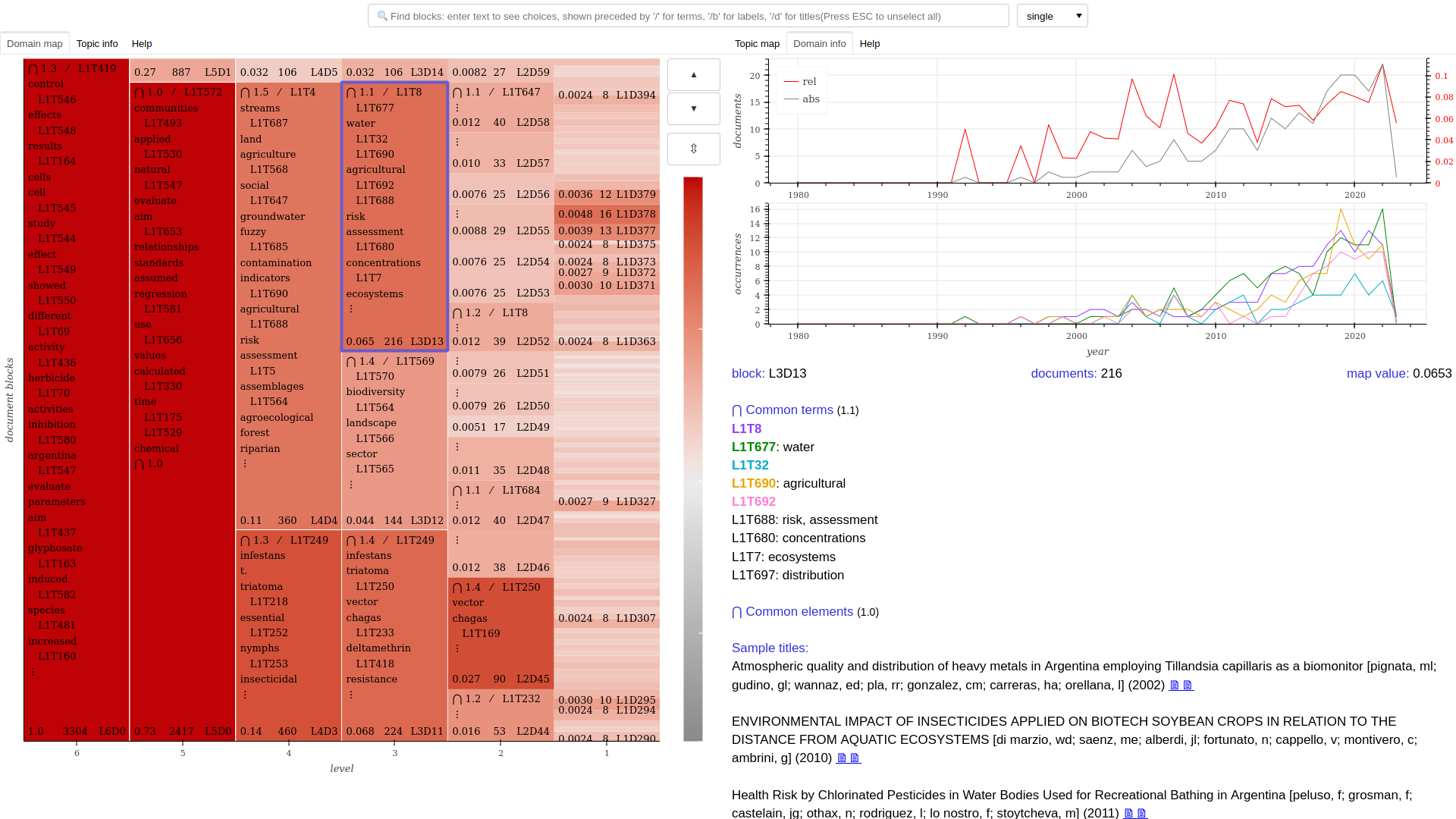This screenshot has height=819, width=1456.
Task: Click the intersection icon of L1T419 block
Action: coord(33,69)
